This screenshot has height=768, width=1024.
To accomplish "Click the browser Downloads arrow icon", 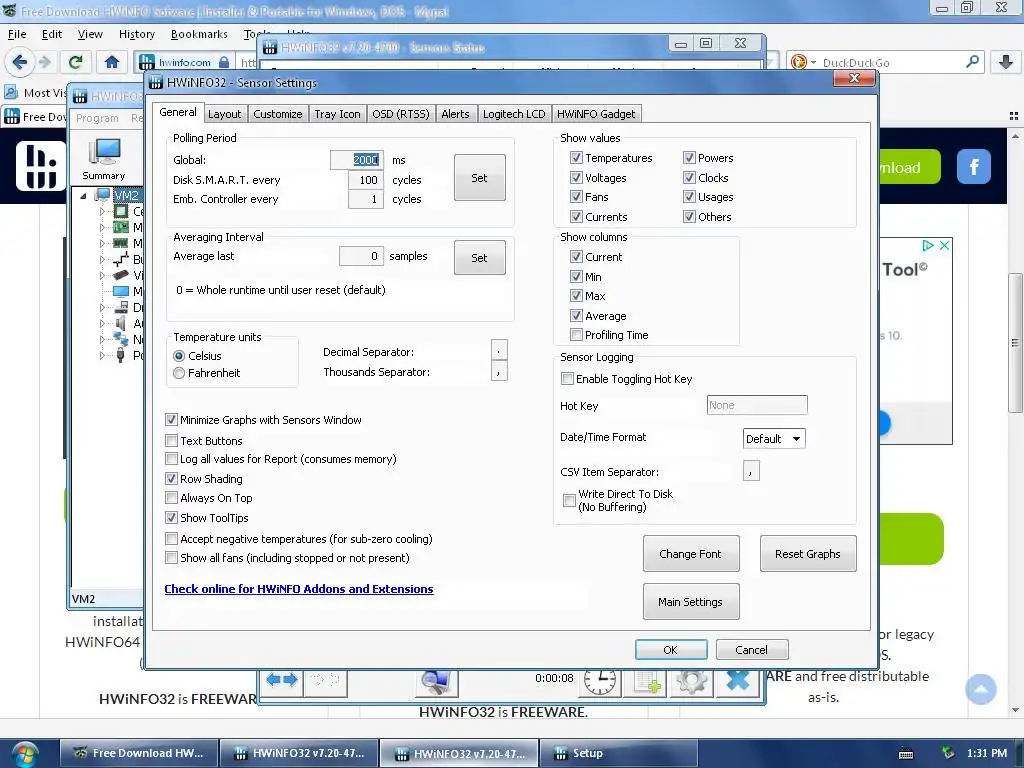I will coord(1006,62).
